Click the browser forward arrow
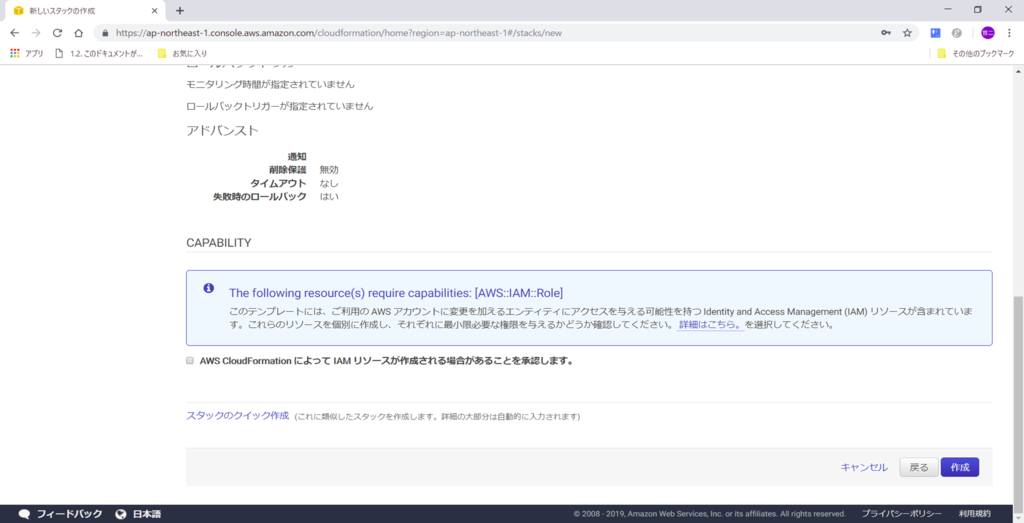 coord(36,33)
